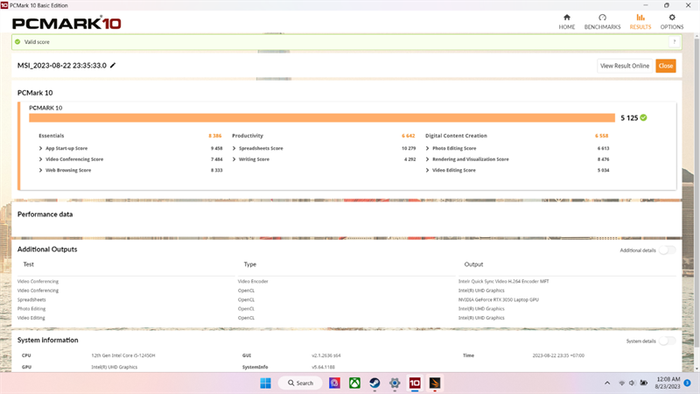Toggle Additional details switch
Viewport: 700px width, 394px height.
point(667,250)
